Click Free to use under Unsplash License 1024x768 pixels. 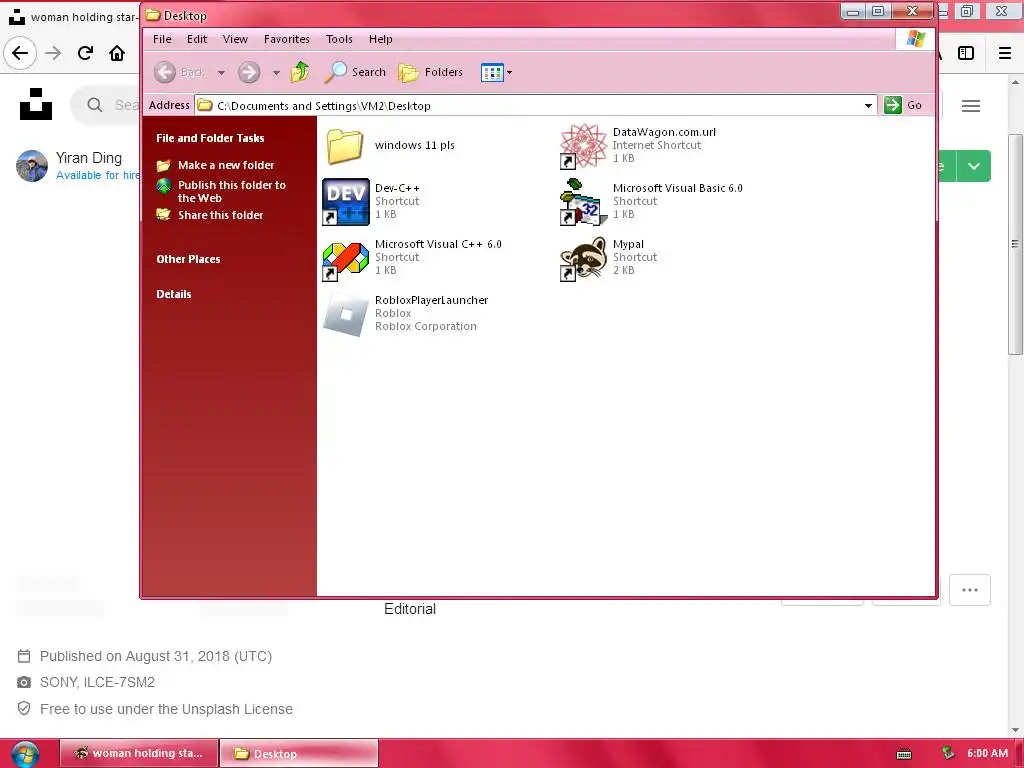pyautogui.click(x=166, y=709)
